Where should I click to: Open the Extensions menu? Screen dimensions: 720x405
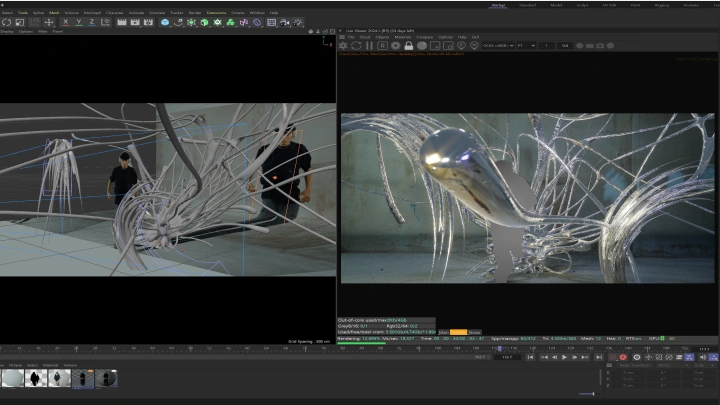(x=216, y=13)
